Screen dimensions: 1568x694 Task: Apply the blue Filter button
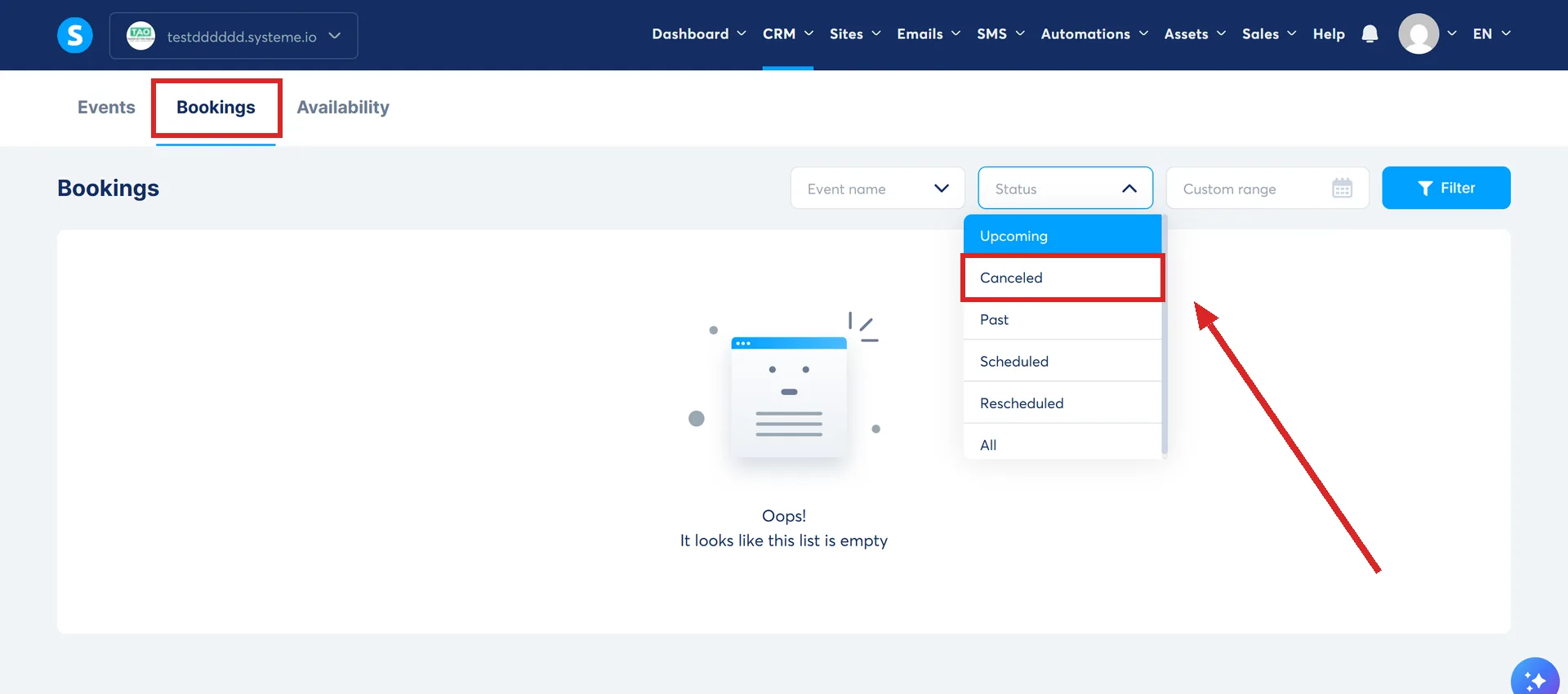point(1445,188)
